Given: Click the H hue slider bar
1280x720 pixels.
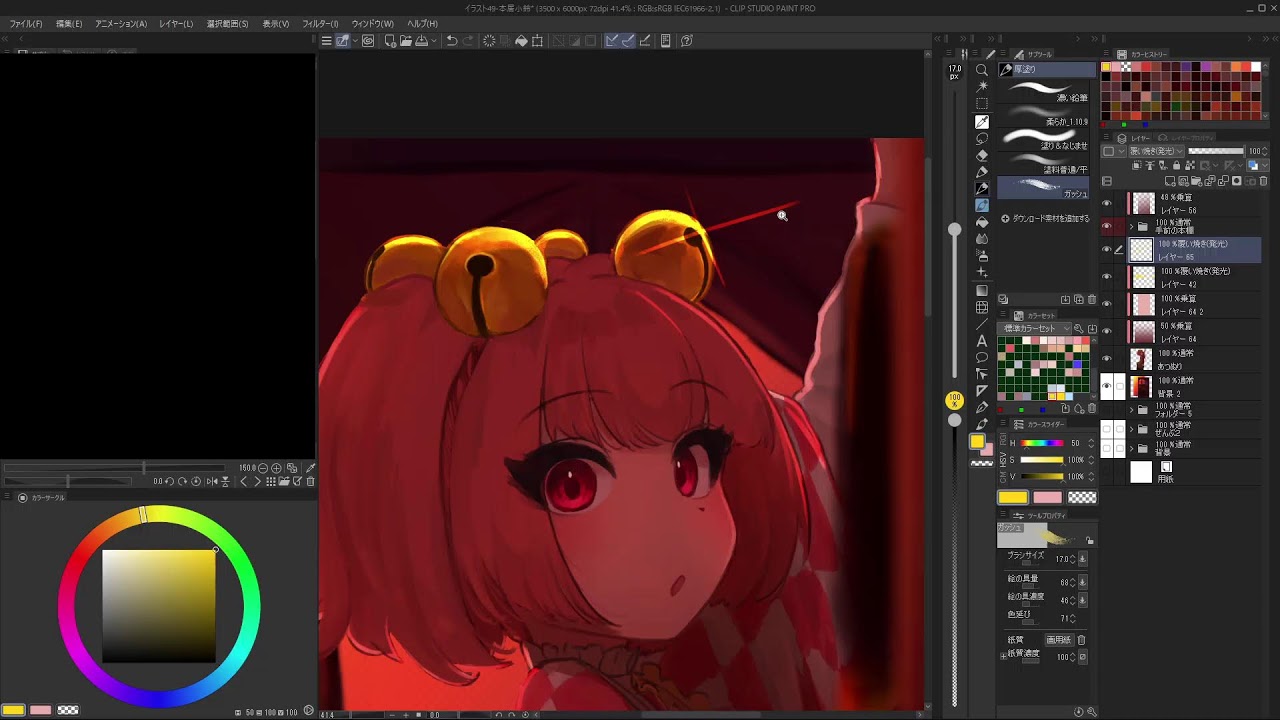Looking at the screenshot, I should pyautogui.click(x=1042, y=443).
